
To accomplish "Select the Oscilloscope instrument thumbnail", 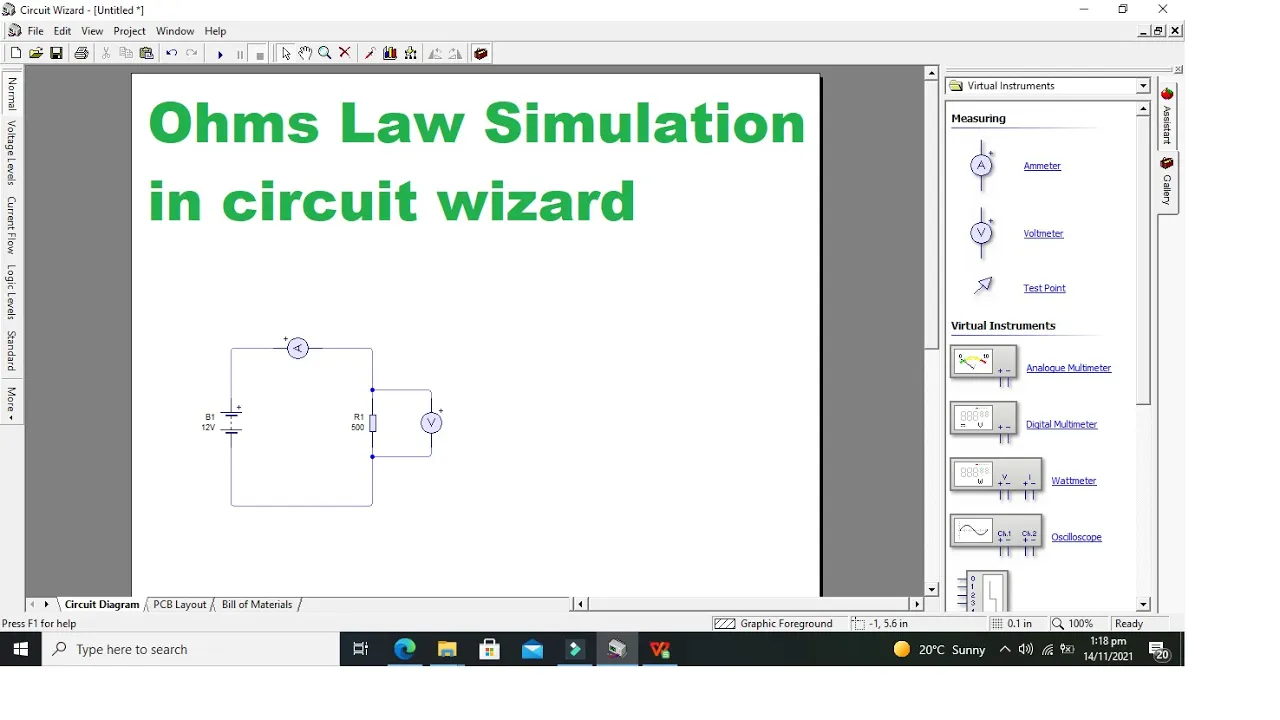I will [x=996, y=535].
